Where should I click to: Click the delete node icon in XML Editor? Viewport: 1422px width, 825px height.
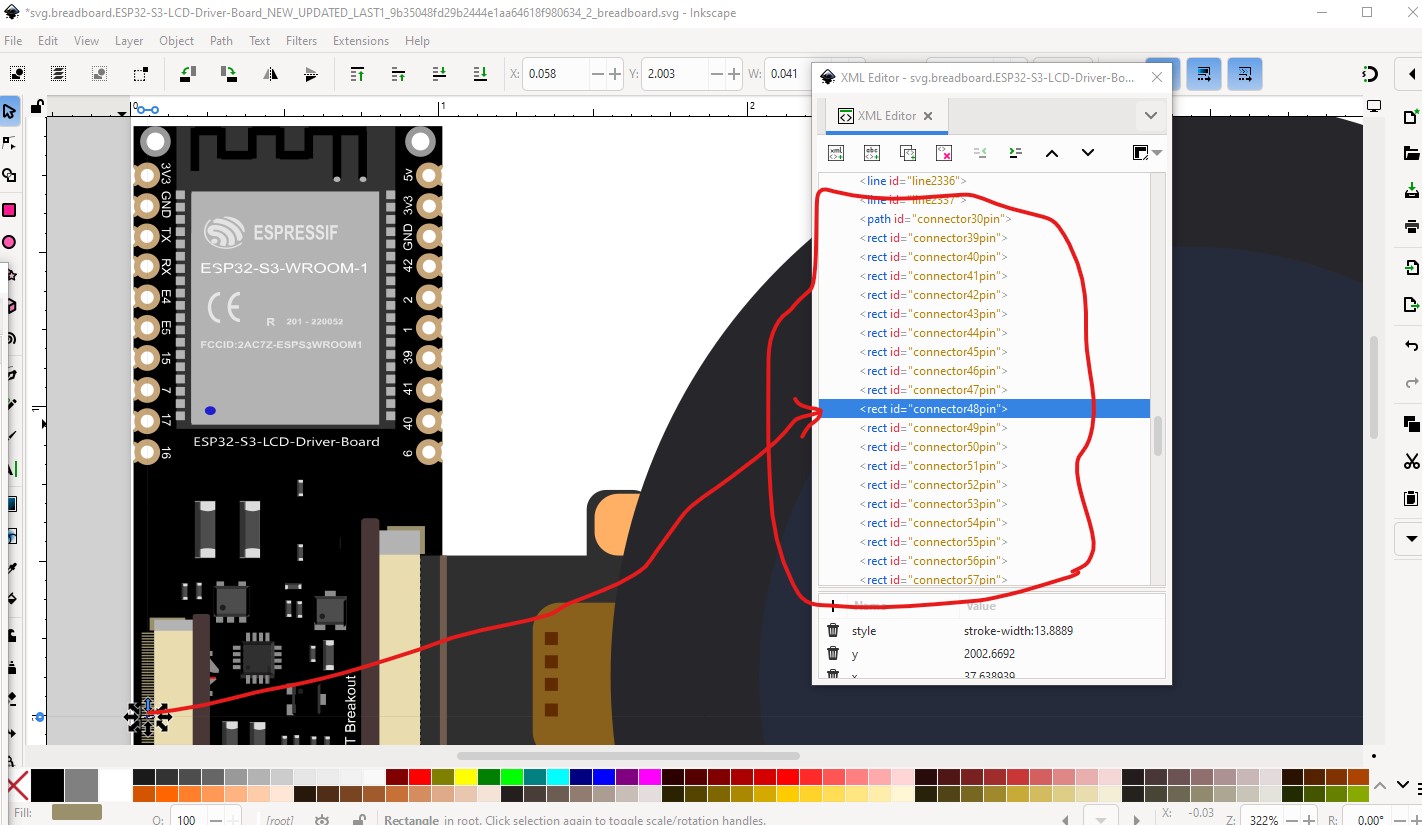(944, 153)
